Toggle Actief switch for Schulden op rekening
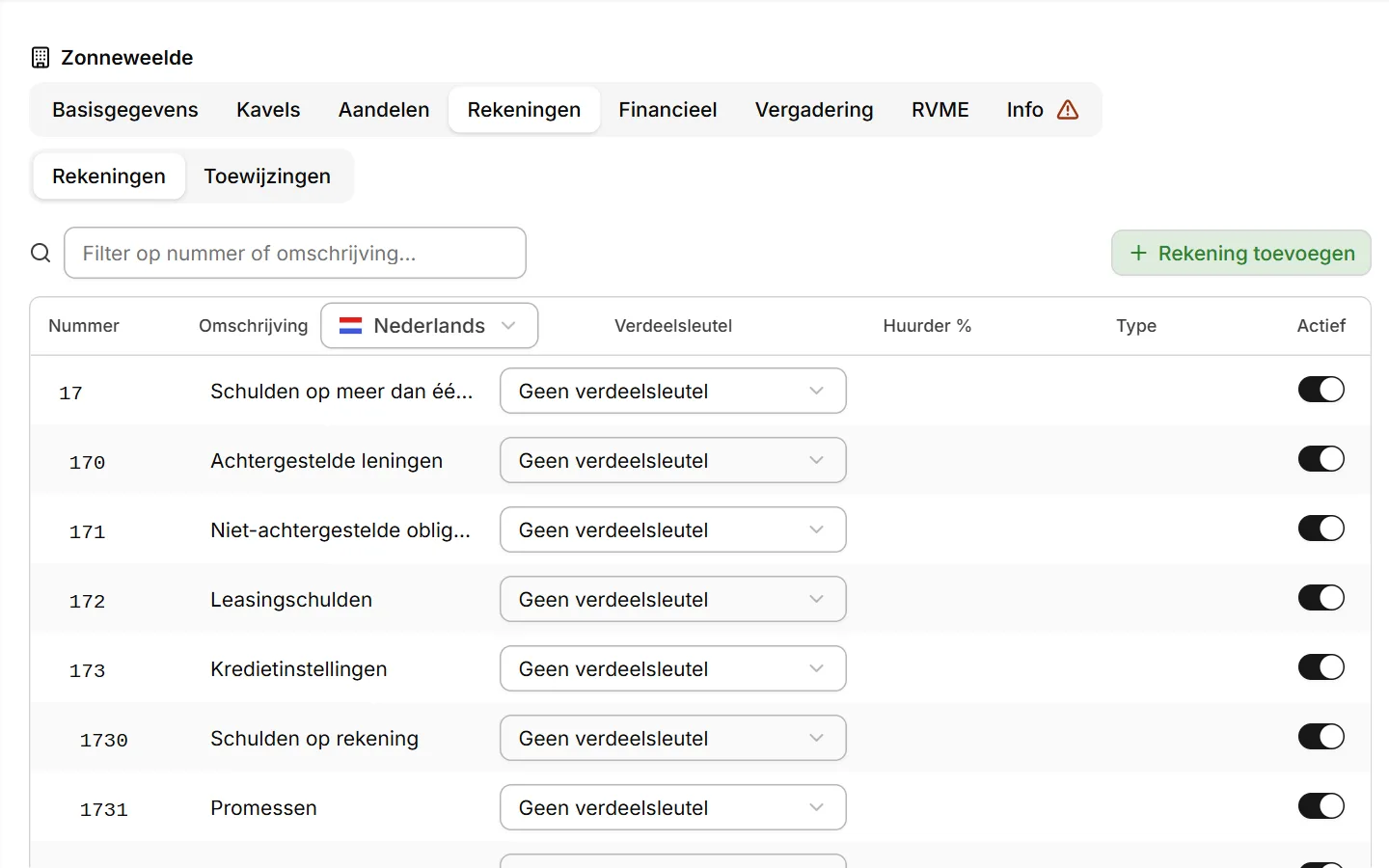The width and height of the screenshot is (1389, 868). [x=1321, y=737]
